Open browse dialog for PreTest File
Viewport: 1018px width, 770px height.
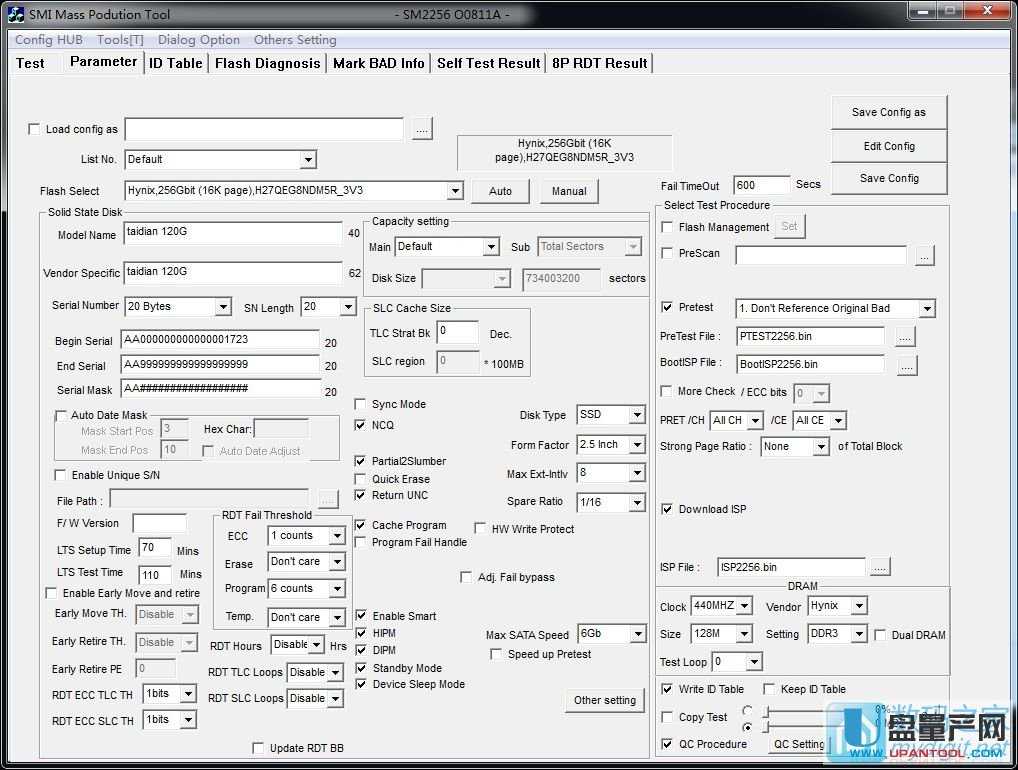click(905, 336)
